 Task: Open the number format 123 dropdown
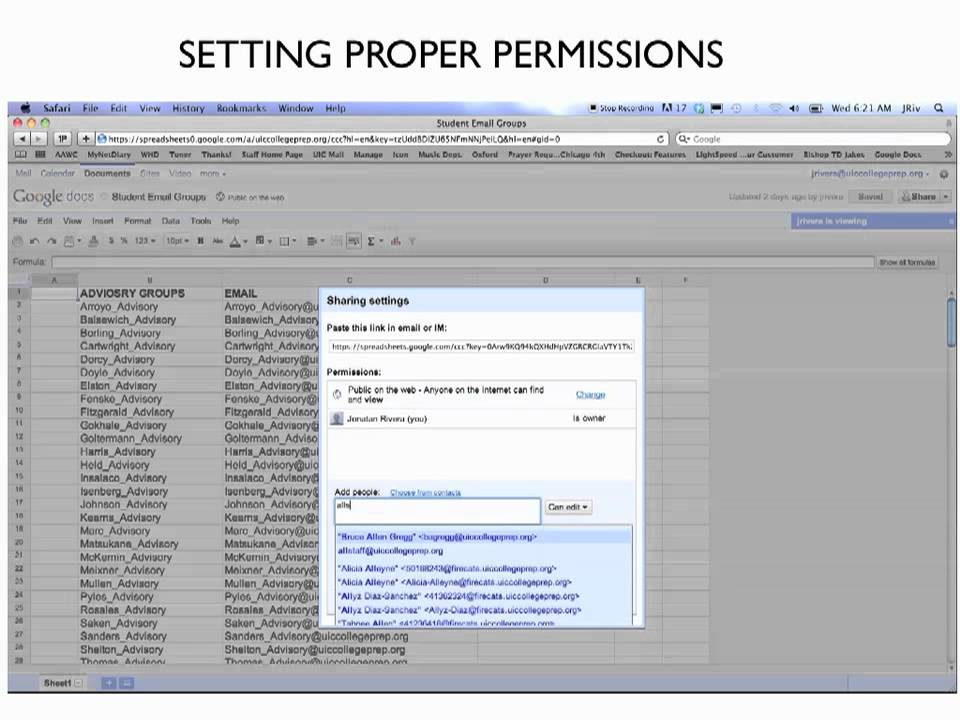[x=145, y=241]
